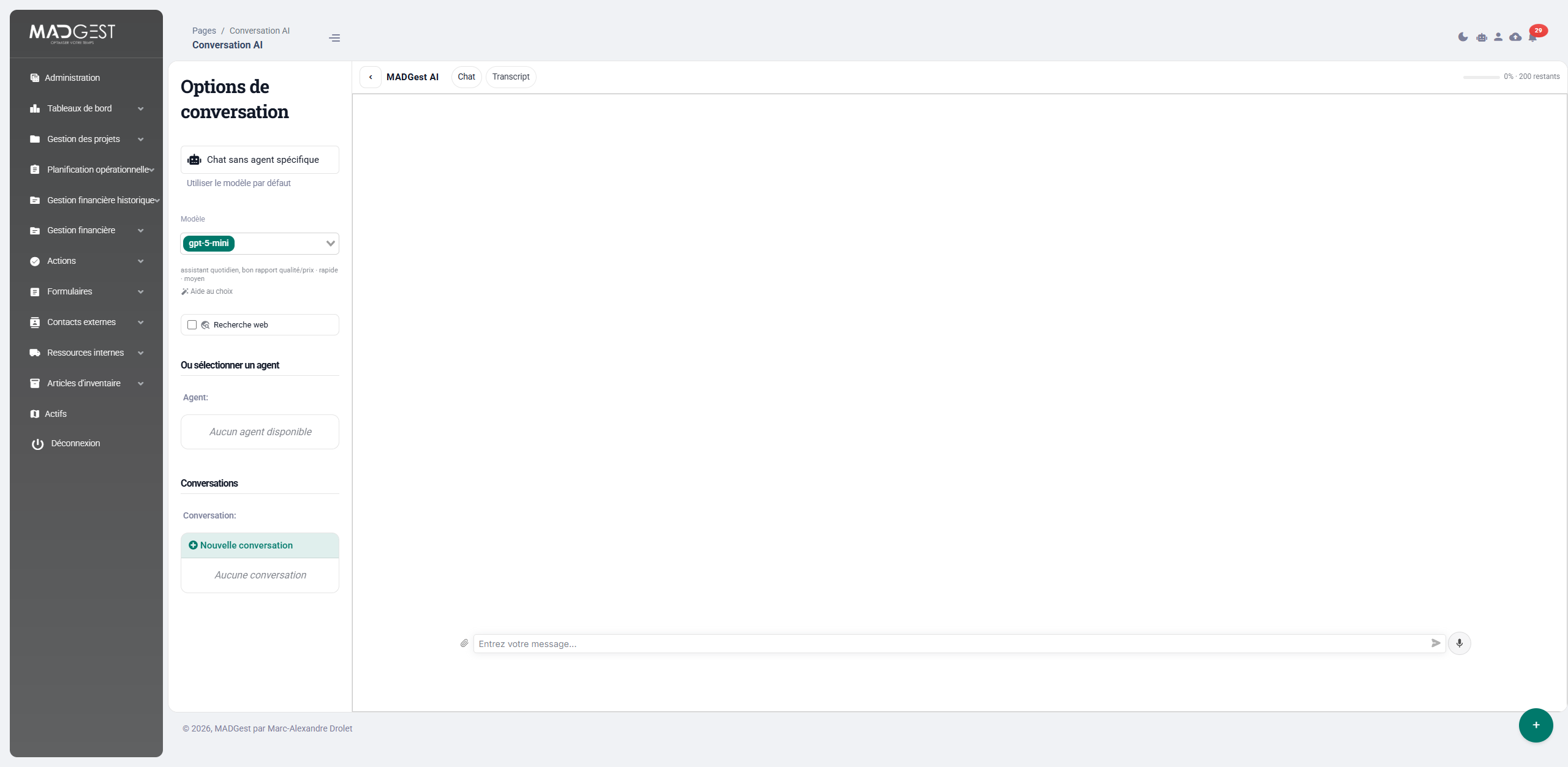Toggle the sidebar with the hamburger icon
Screen dimensions: 1568x767
pyautogui.click(x=334, y=38)
